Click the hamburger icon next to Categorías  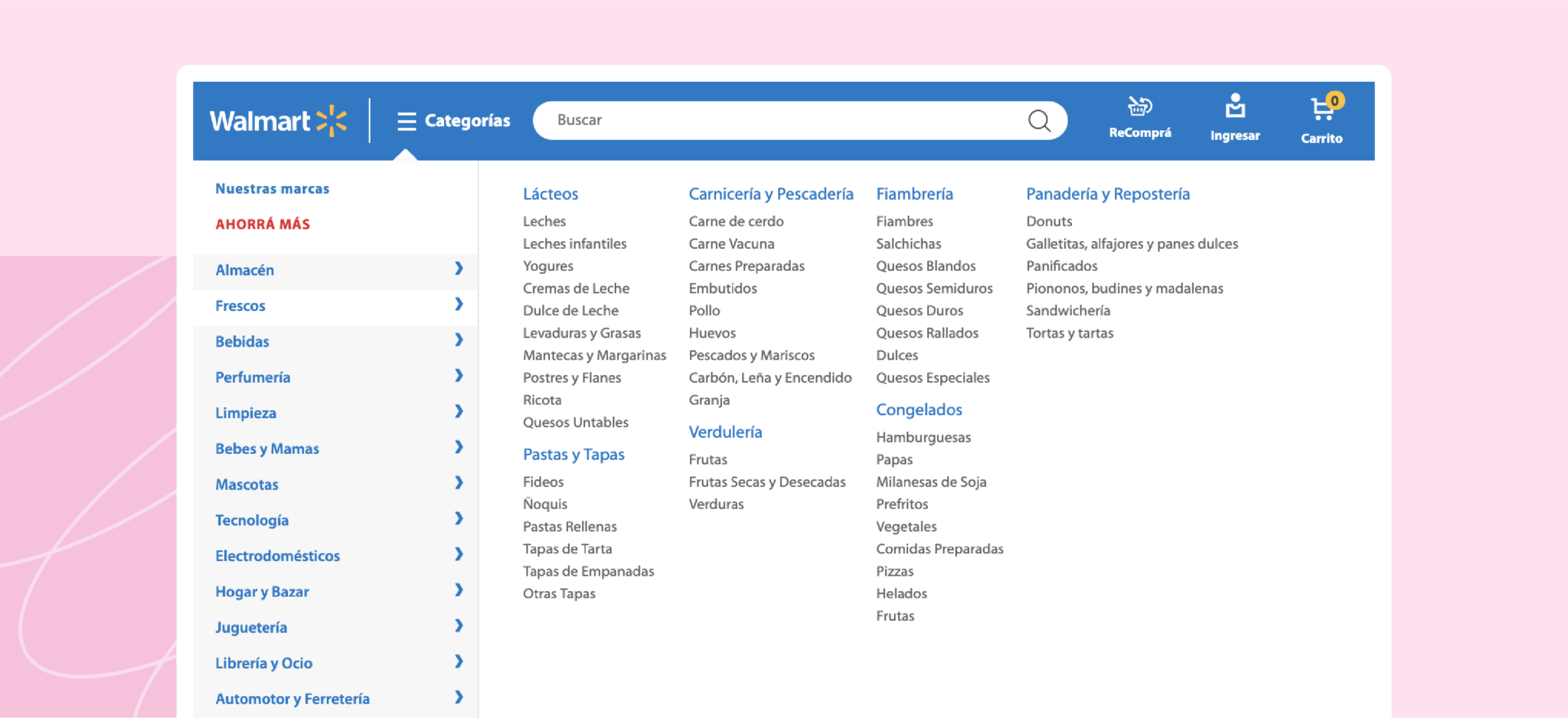click(x=406, y=120)
